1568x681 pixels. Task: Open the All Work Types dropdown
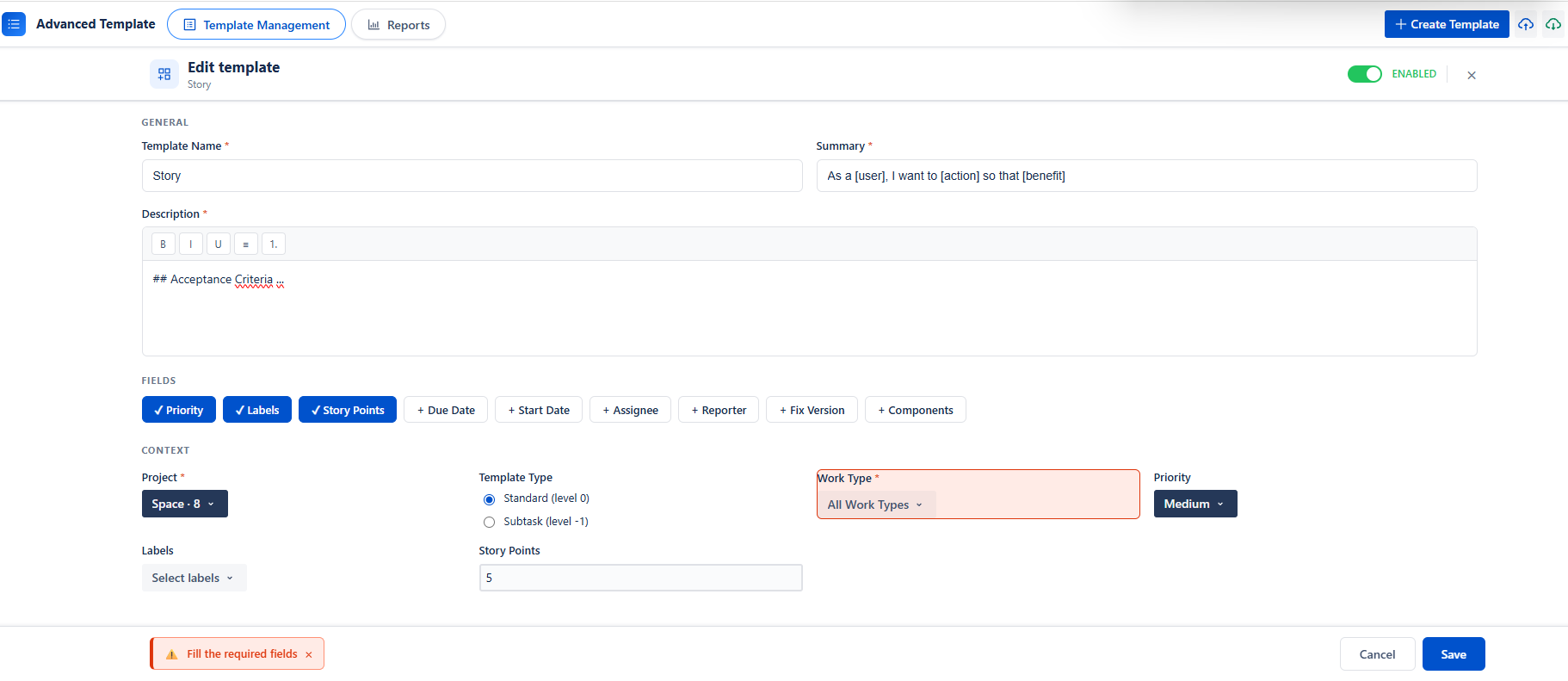(x=876, y=505)
